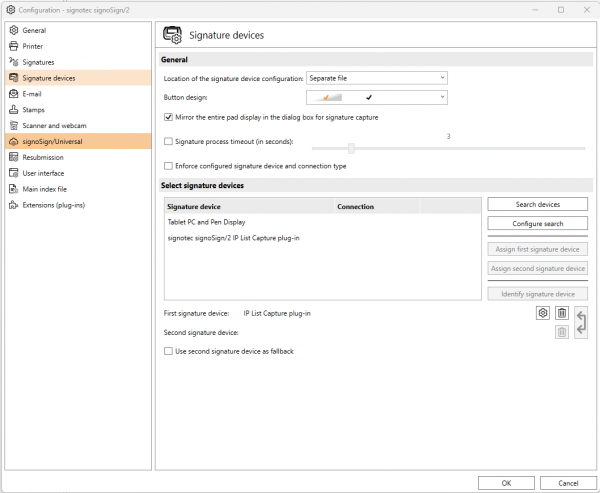Check Enforce configured signature device option
Screen dimensions: 600x493
click(168, 166)
